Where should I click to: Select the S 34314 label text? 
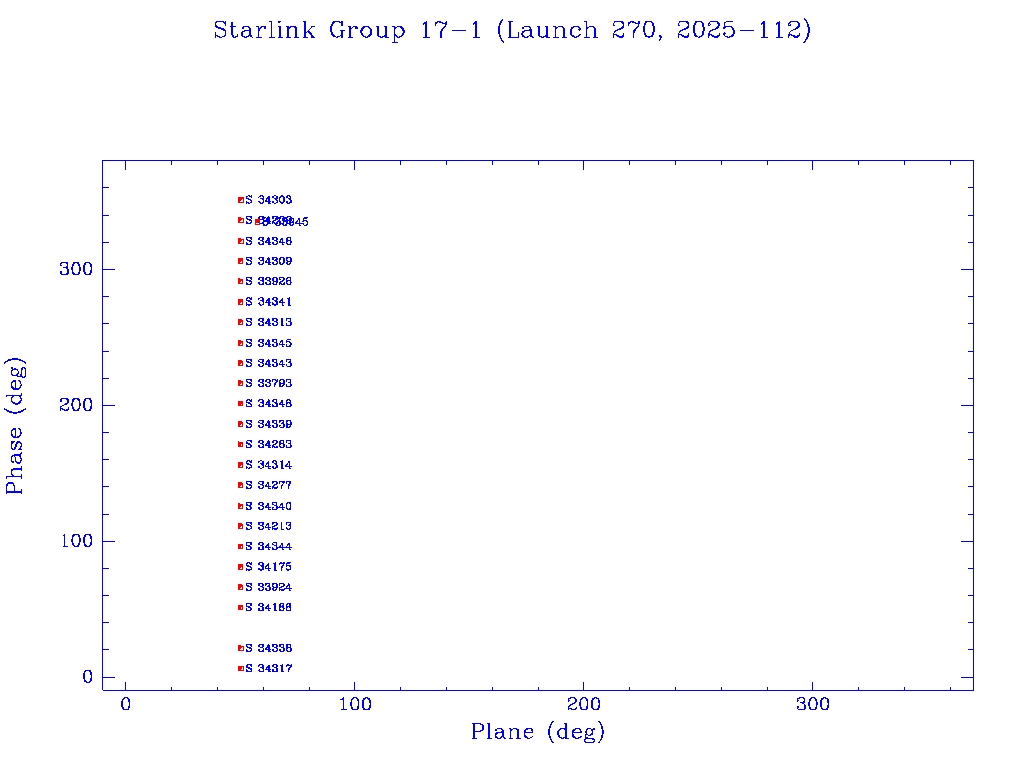tap(269, 465)
